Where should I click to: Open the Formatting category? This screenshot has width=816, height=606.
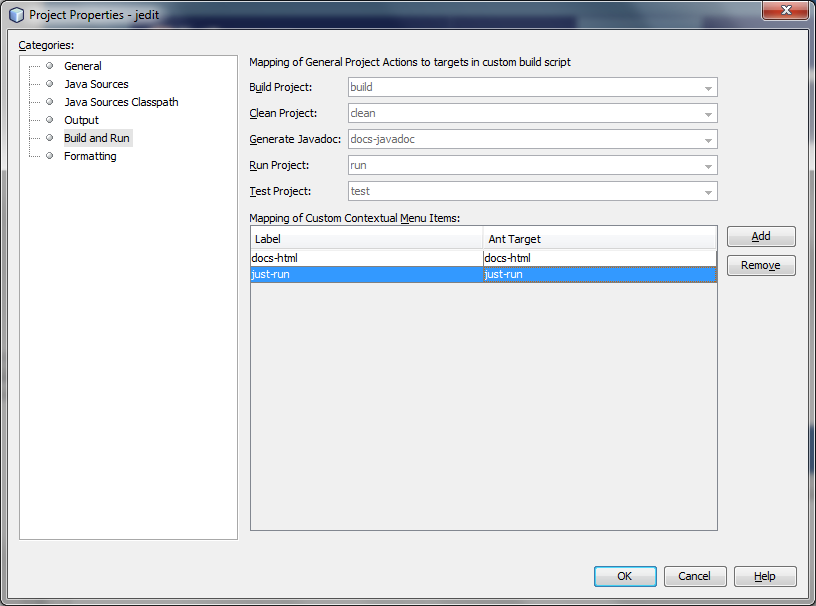(90, 156)
